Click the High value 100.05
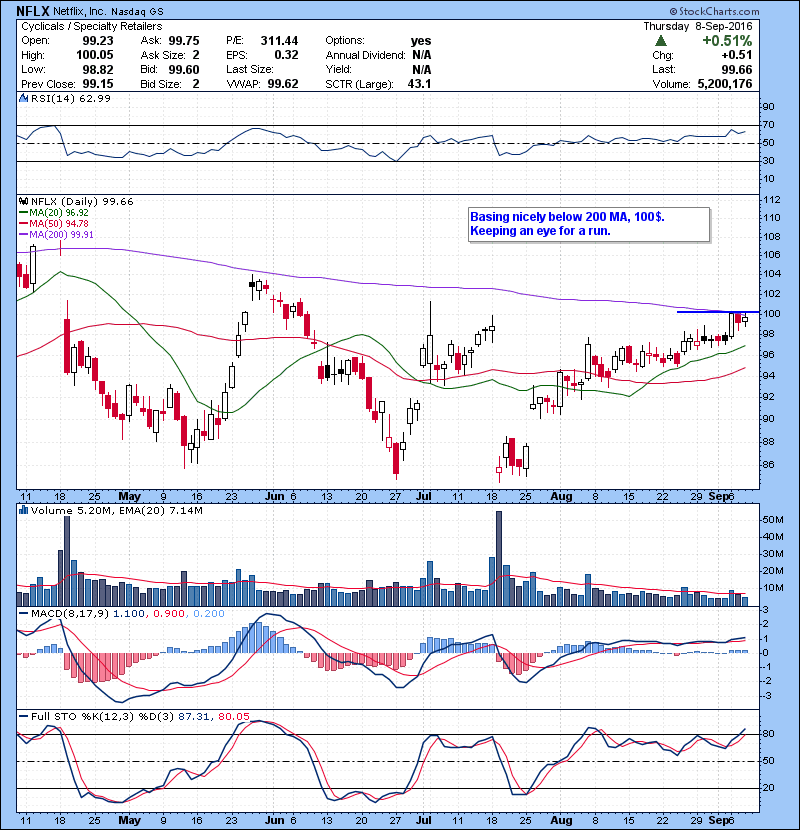The width and height of the screenshot is (800, 830). coord(94,55)
